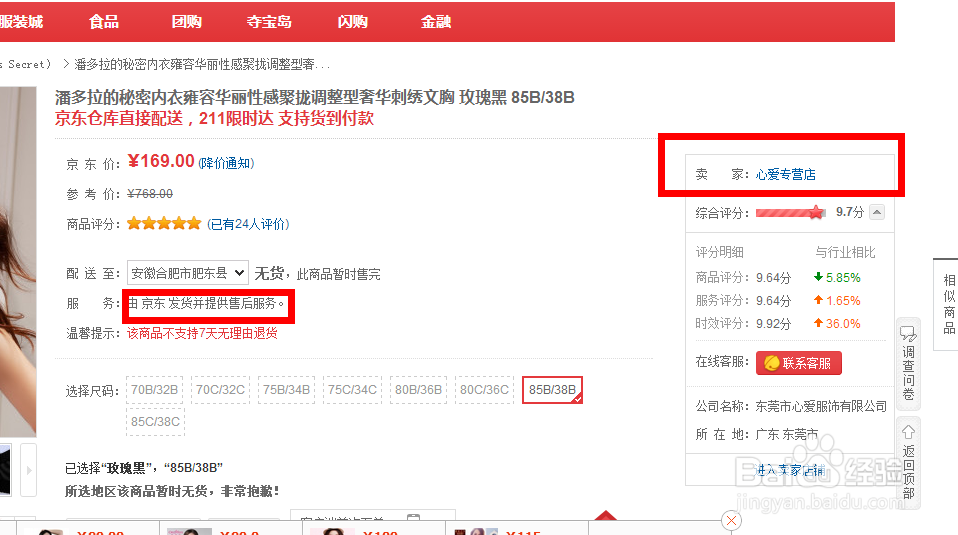The width and height of the screenshot is (958, 535).
Task: Click the 联系客服 contact button
Action: click(799, 363)
